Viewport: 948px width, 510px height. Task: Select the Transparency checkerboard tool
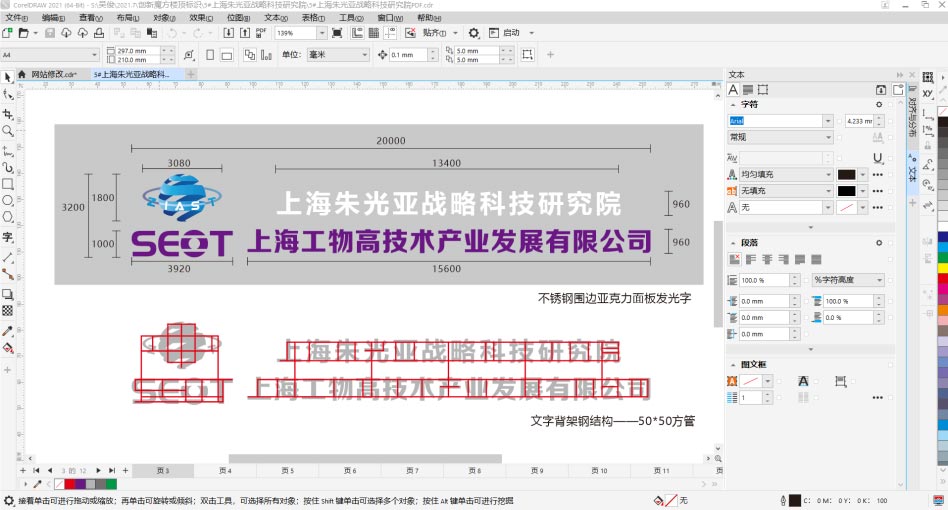[7, 311]
